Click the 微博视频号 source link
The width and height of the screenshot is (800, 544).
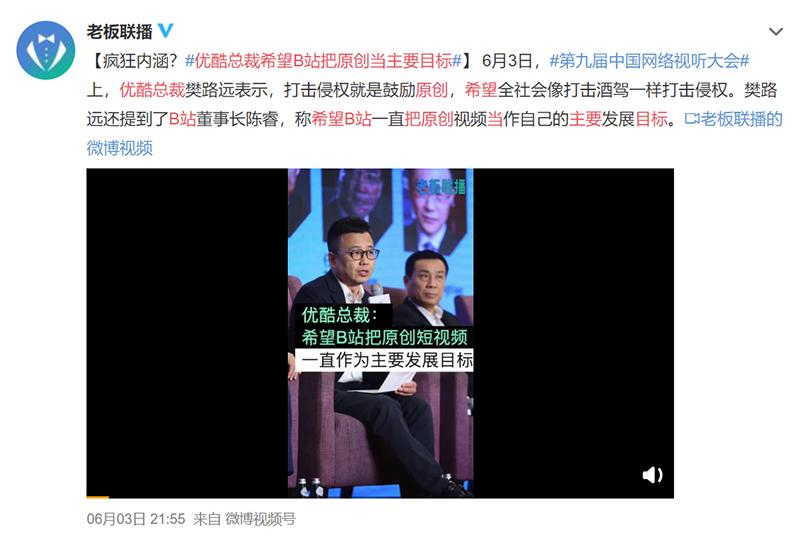[x=260, y=519]
